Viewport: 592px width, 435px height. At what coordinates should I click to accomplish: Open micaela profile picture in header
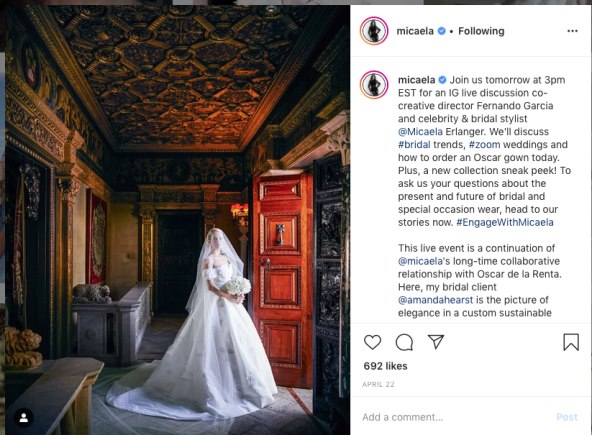coord(374,31)
